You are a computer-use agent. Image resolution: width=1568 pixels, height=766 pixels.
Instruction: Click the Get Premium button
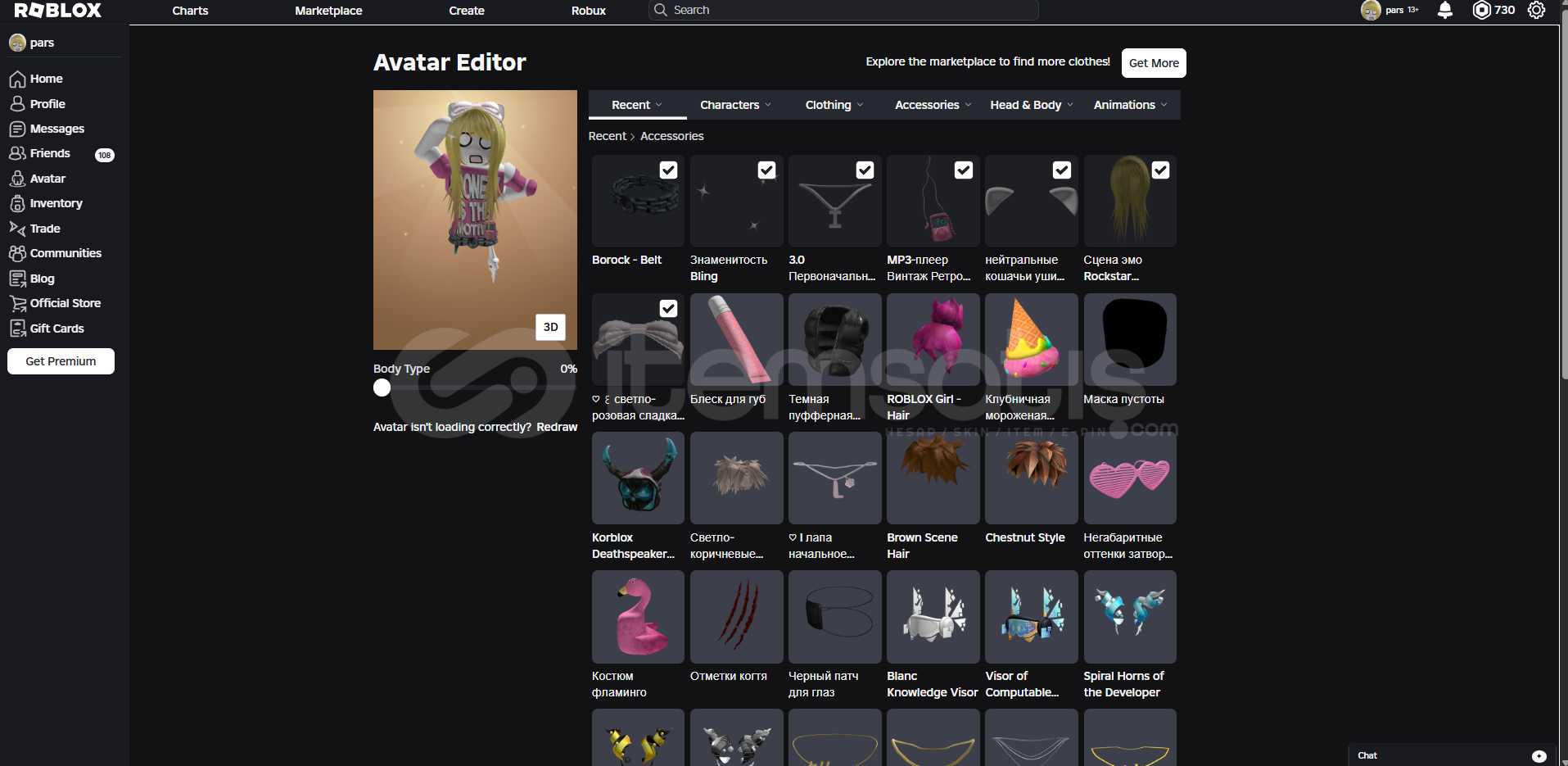pos(61,361)
